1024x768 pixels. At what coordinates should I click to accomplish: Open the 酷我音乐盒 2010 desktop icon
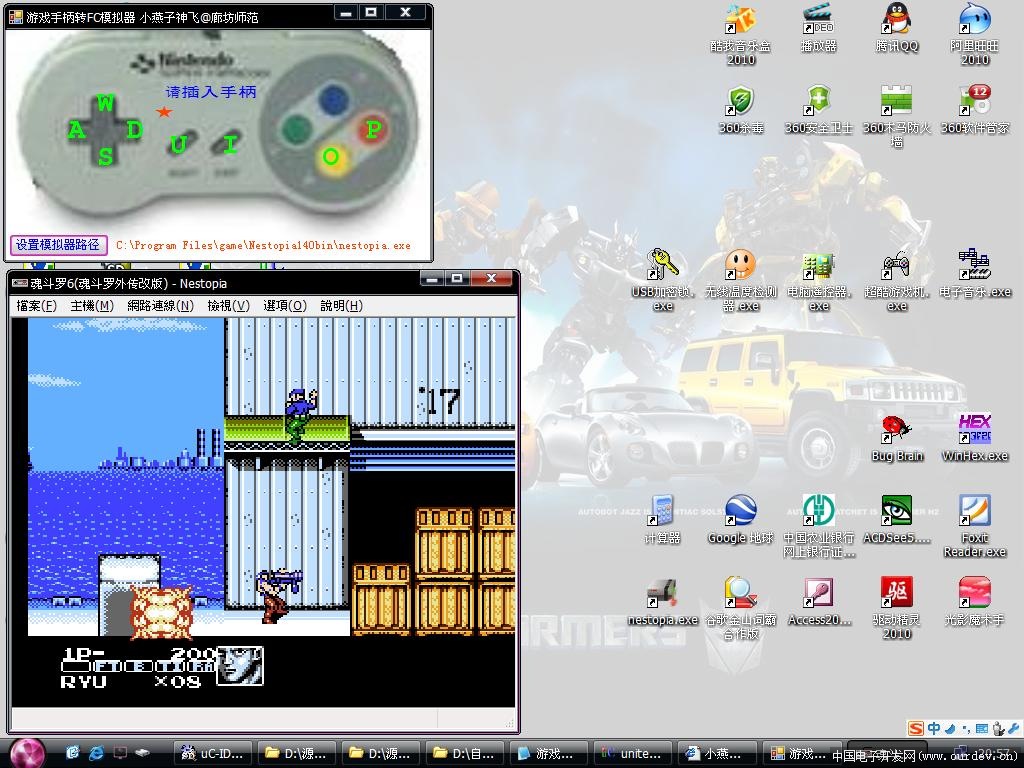click(x=741, y=33)
